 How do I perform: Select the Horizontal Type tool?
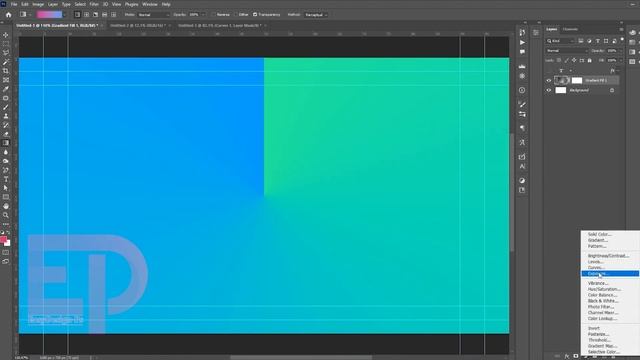6,179
